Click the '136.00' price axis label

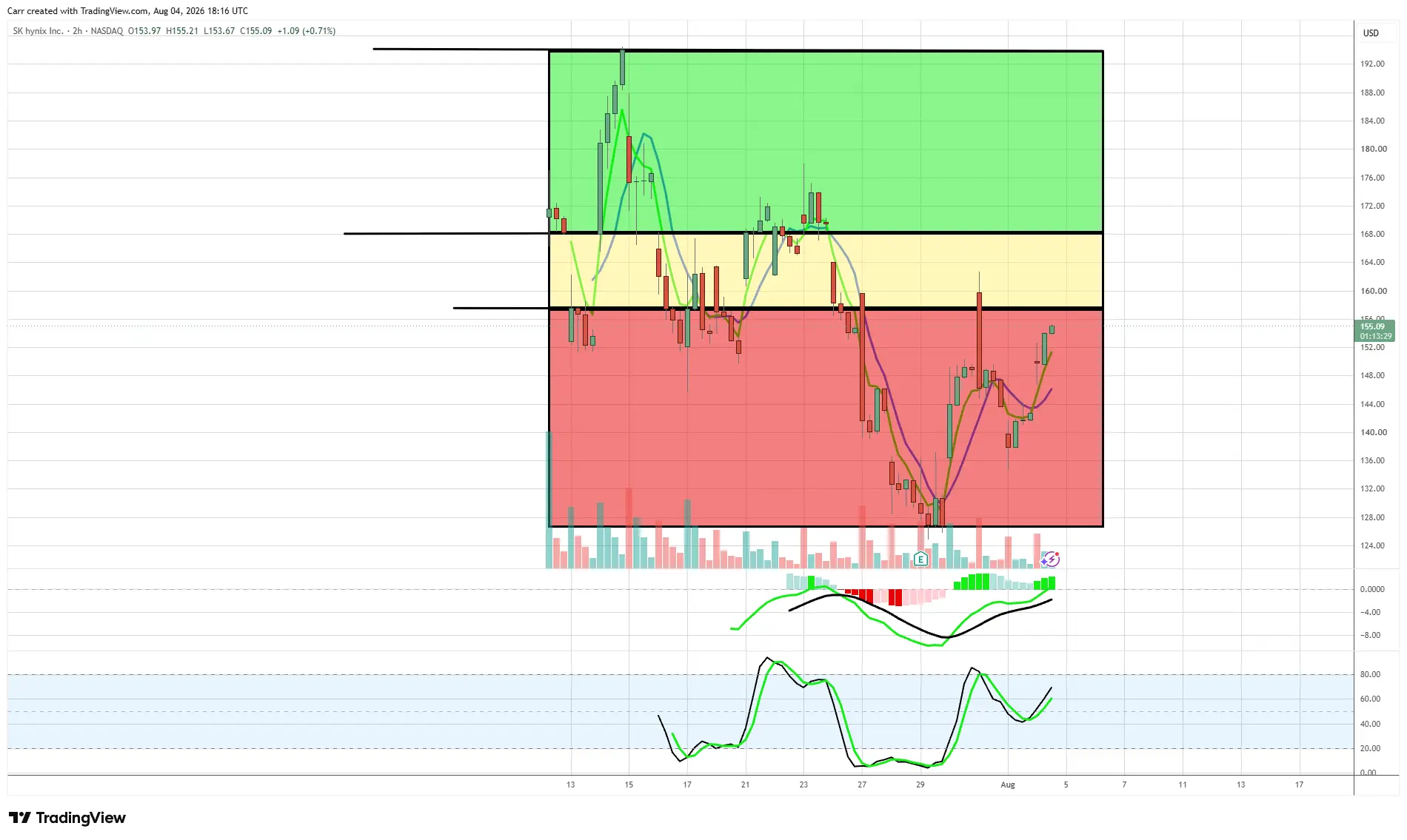1372,460
